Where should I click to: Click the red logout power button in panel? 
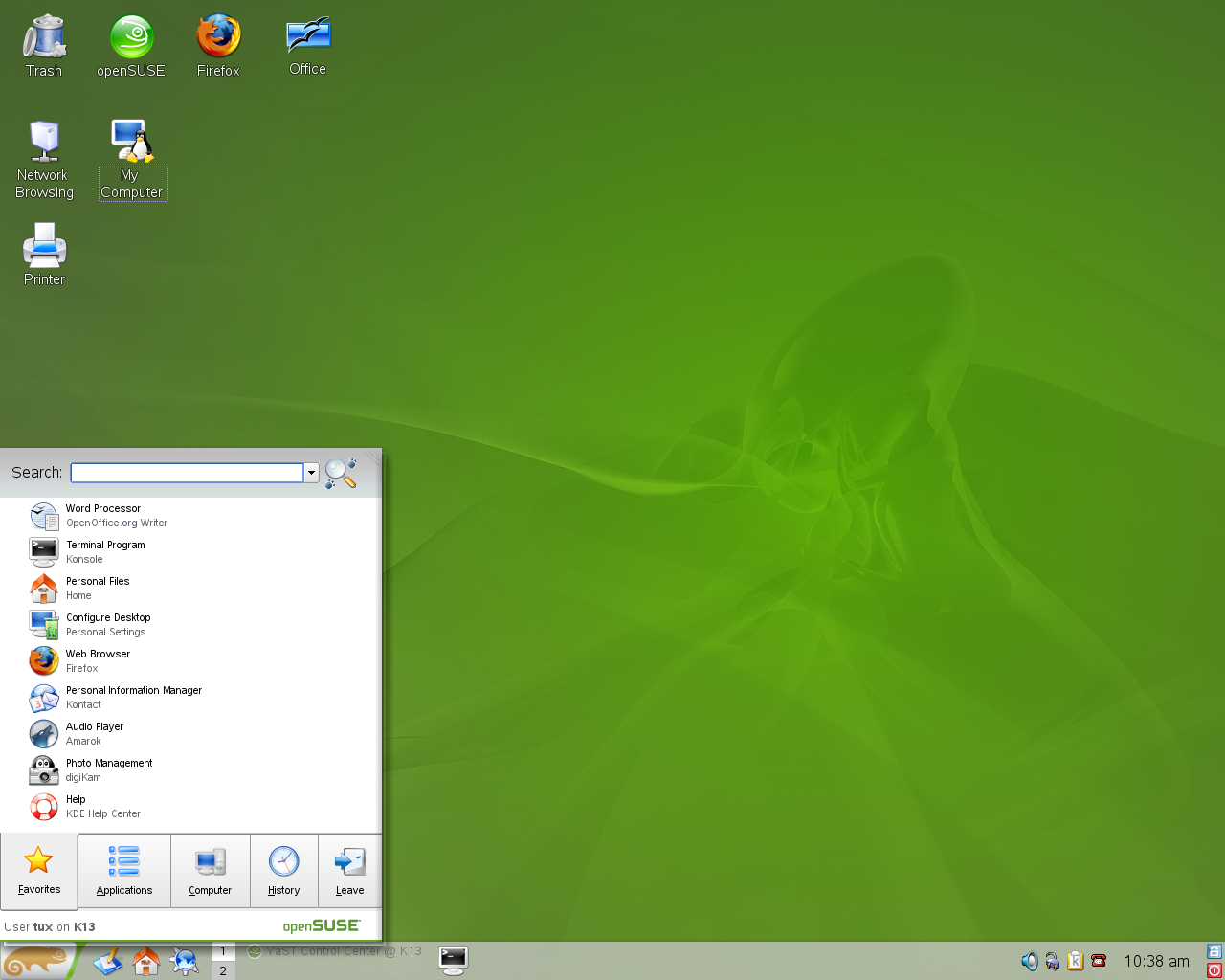click(x=1214, y=970)
